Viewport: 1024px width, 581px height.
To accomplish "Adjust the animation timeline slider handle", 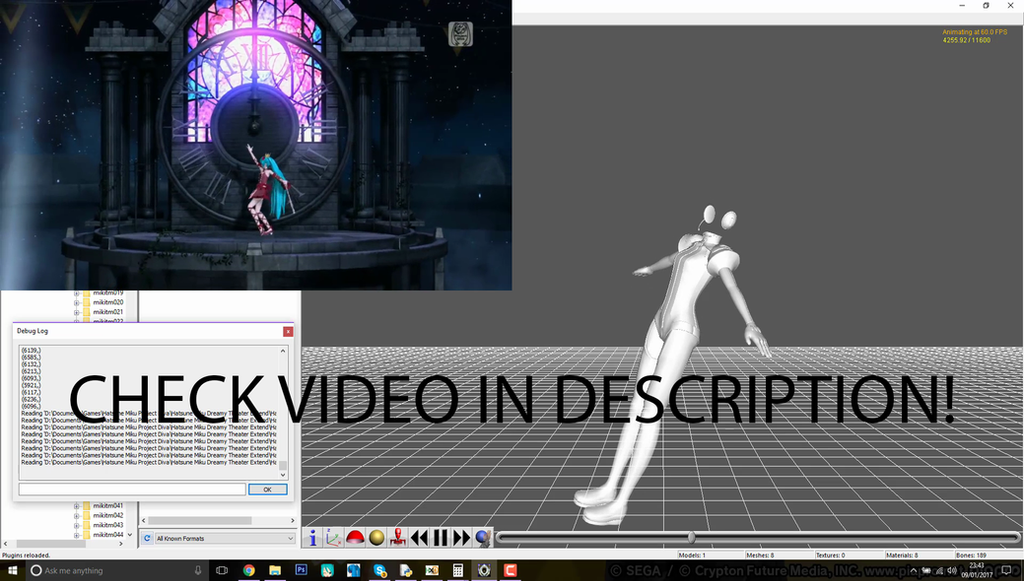I will pyautogui.click(x=692, y=537).
